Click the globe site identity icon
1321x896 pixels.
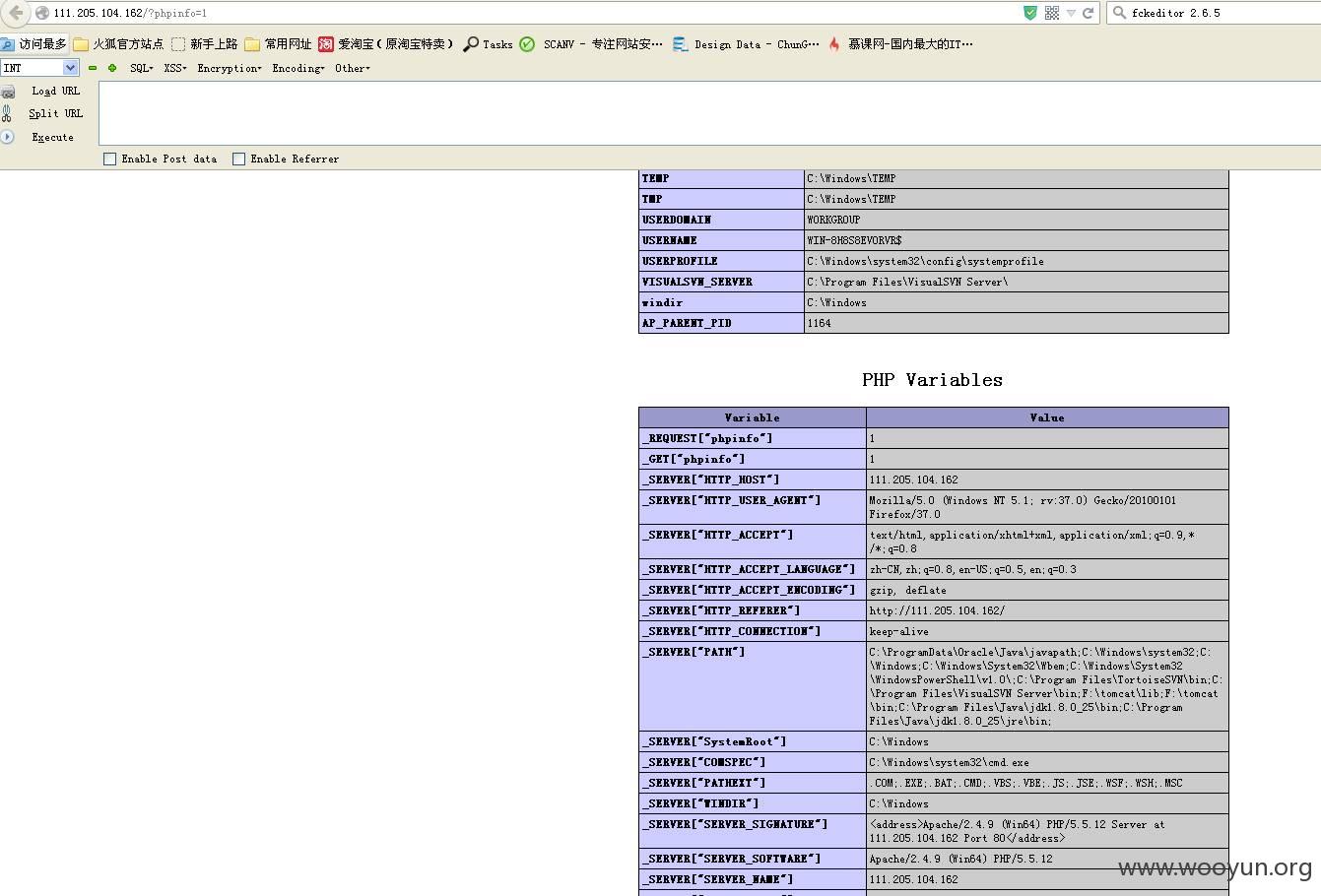pyautogui.click(x=42, y=13)
